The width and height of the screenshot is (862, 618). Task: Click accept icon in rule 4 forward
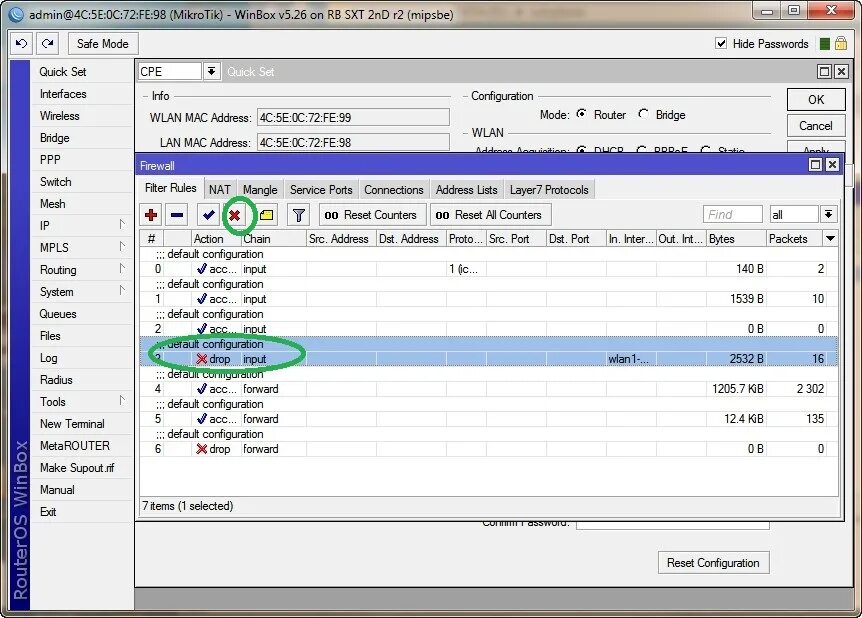(202, 389)
